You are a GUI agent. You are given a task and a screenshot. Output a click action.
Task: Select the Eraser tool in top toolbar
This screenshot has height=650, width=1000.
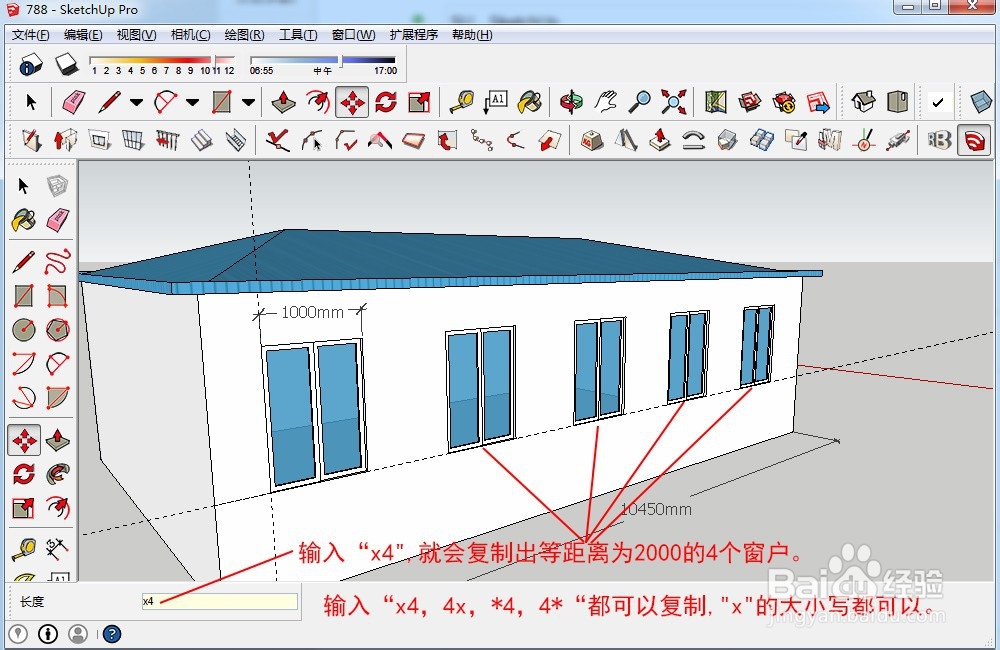(x=74, y=102)
